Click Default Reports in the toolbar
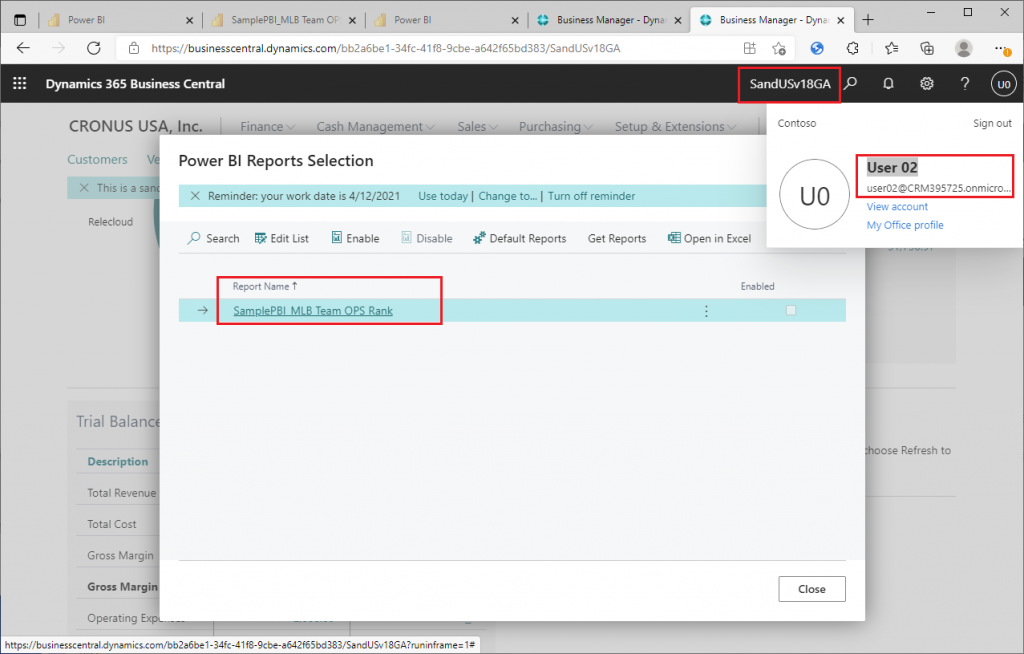 (x=520, y=238)
